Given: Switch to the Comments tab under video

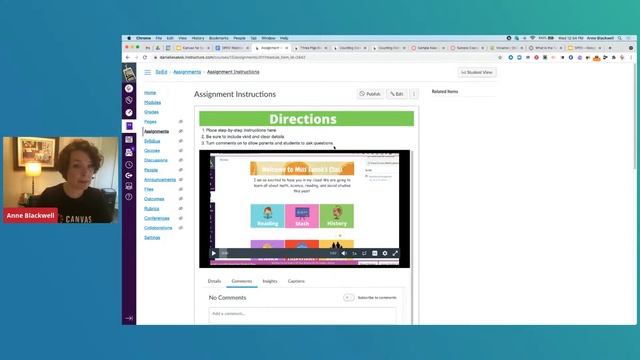Looking at the screenshot, I should tap(242, 281).
